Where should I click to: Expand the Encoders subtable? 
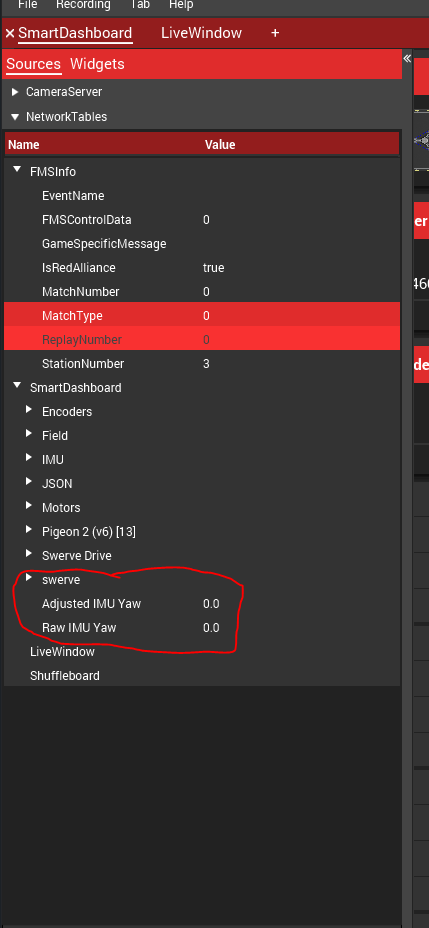28,410
